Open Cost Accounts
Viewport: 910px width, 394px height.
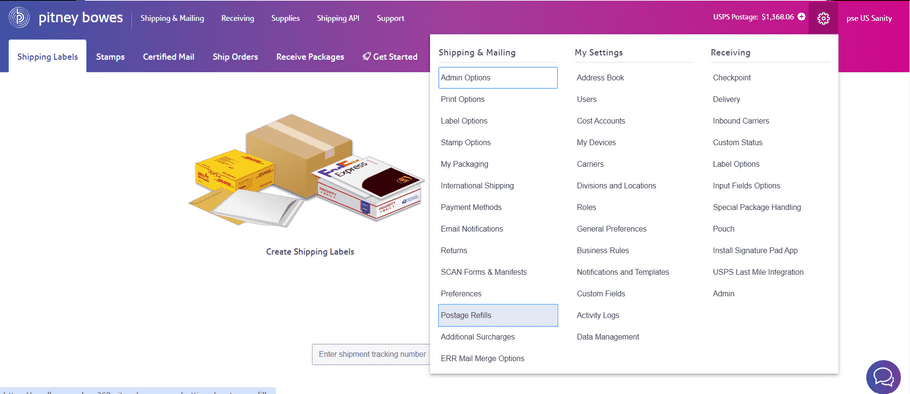tap(601, 121)
